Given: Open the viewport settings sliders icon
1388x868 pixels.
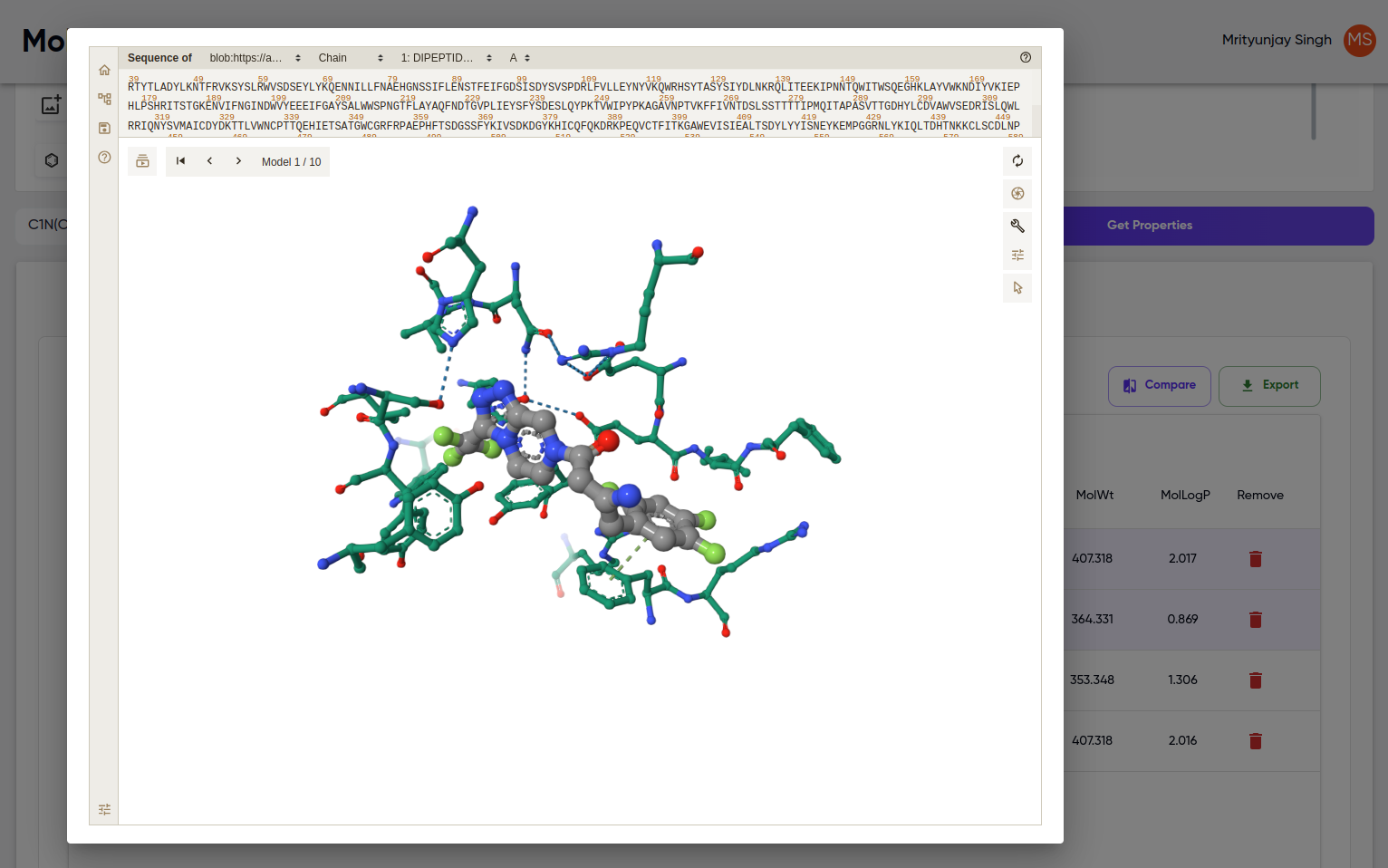Looking at the screenshot, I should (x=1017, y=256).
